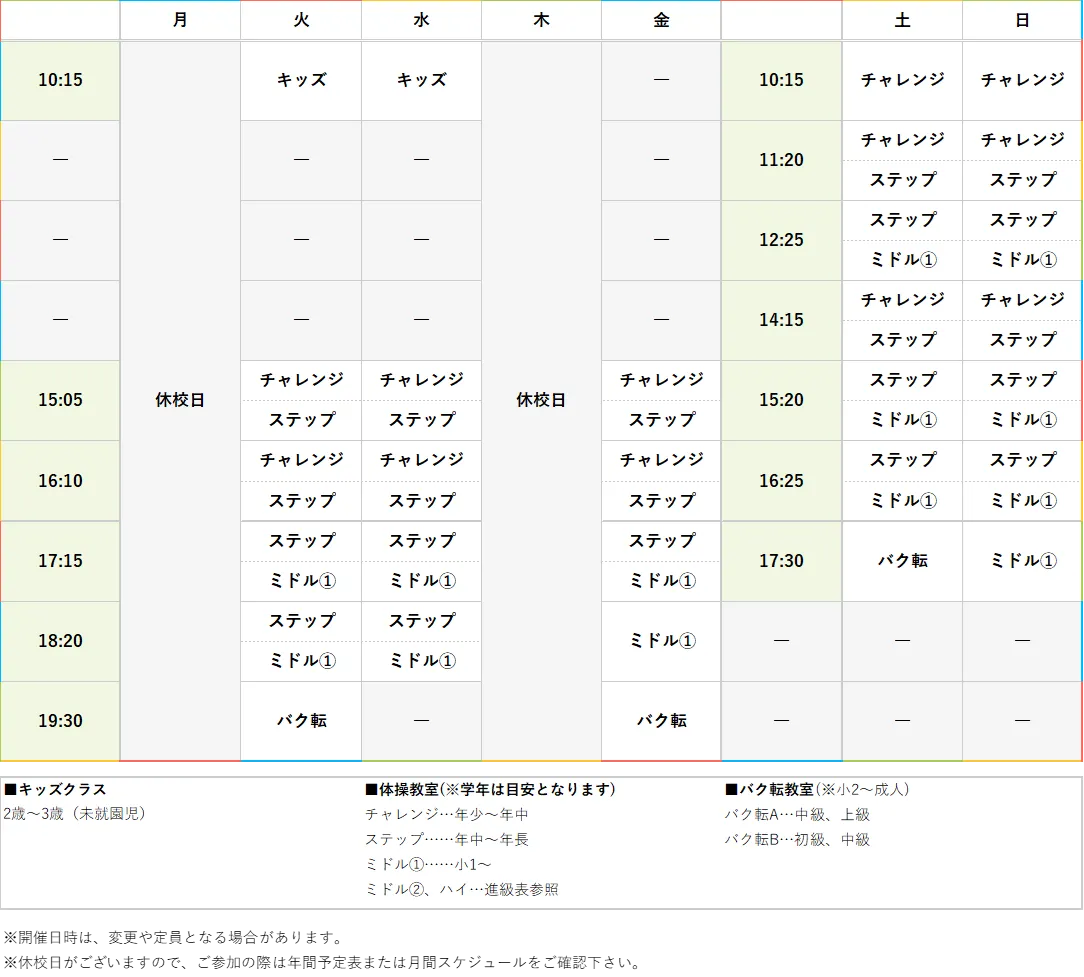Select Saturday's 10:15 チャレンジ class
The width and height of the screenshot is (1084, 977).
pyautogui.click(x=901, y=81)
